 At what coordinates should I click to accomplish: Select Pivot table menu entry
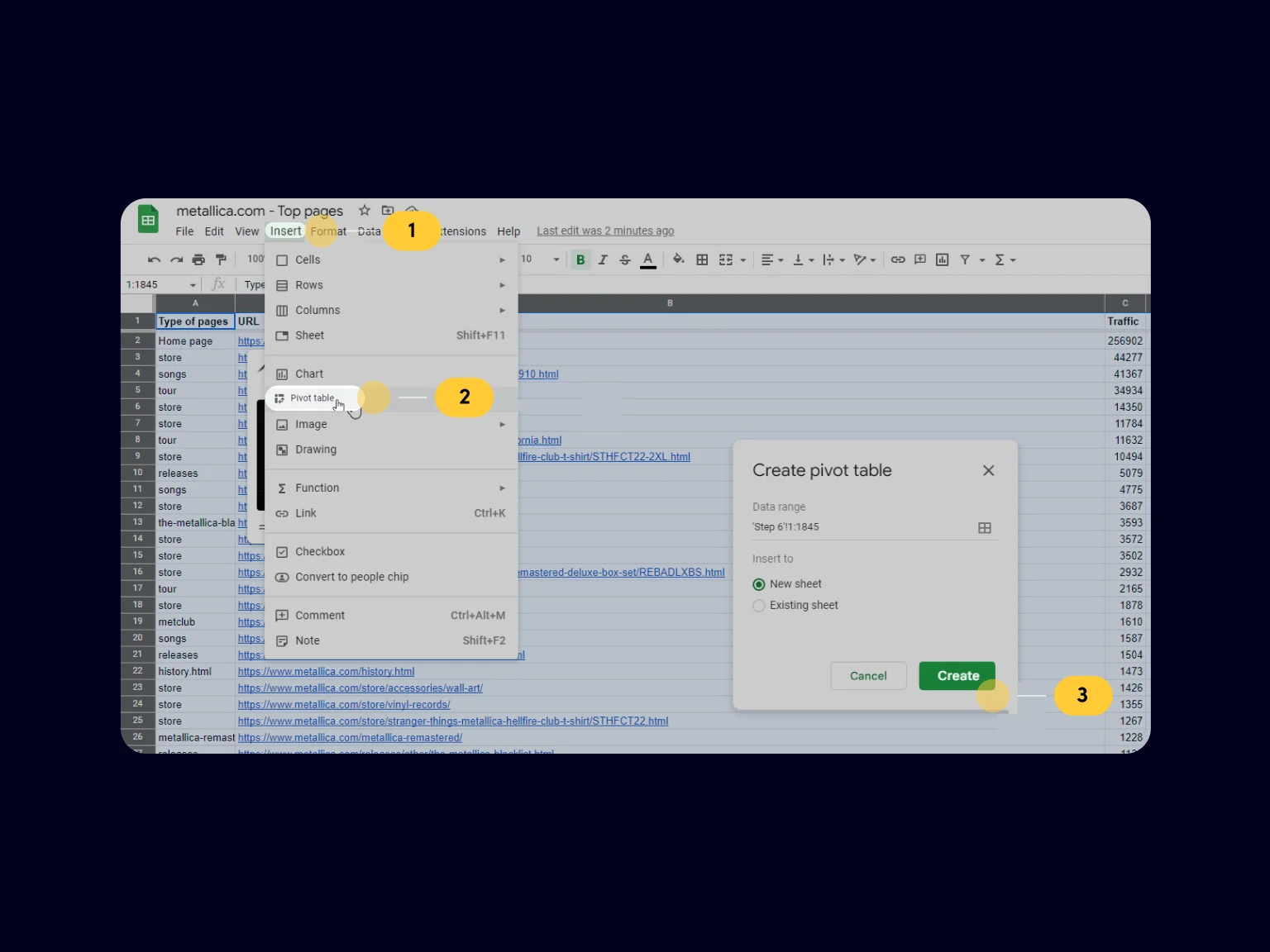[313, 398]
